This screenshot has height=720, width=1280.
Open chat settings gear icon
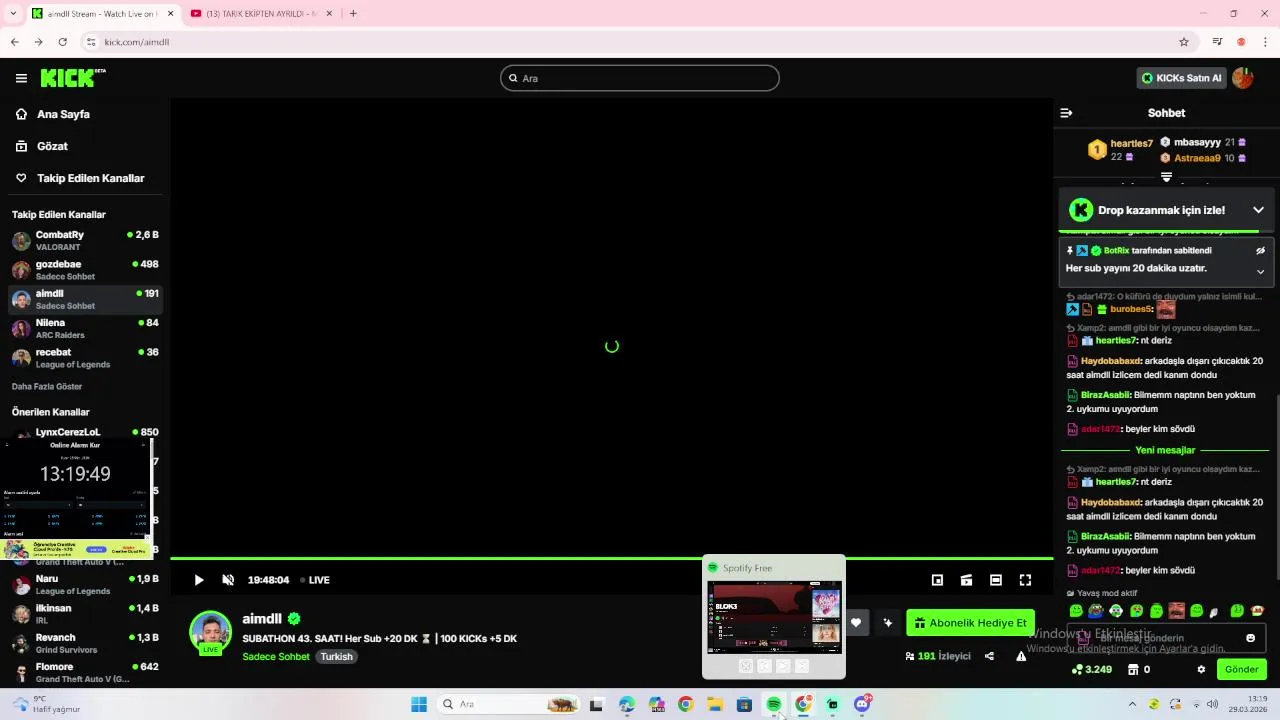[x=1201, y=670]
